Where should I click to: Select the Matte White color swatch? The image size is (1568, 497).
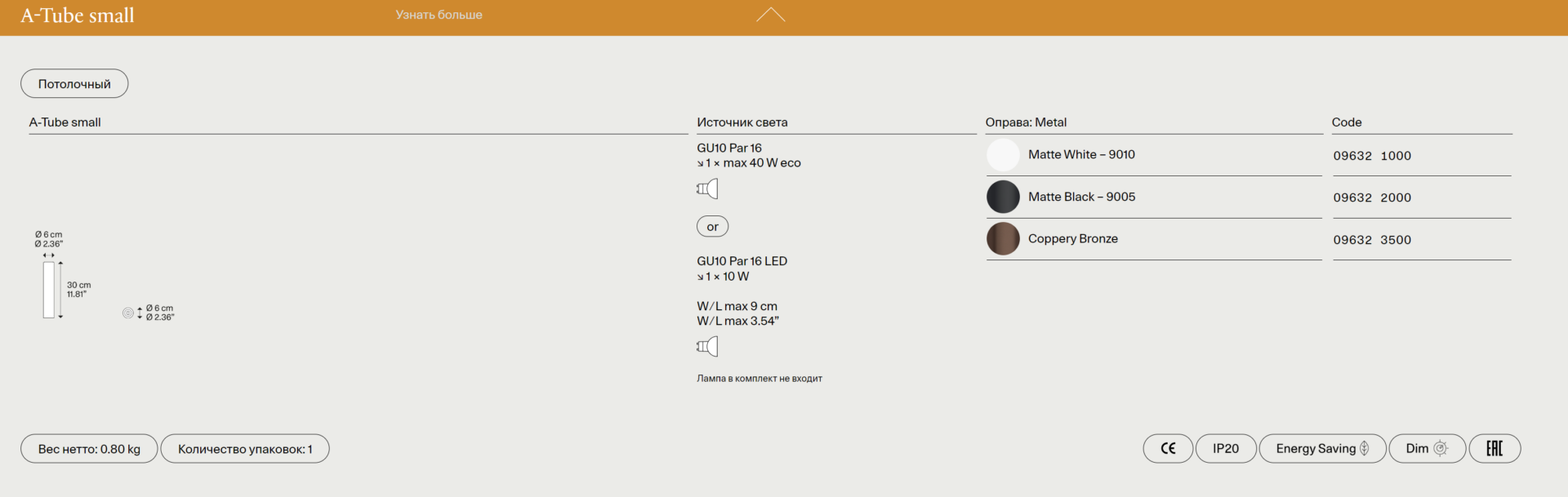pos(1003,155)
